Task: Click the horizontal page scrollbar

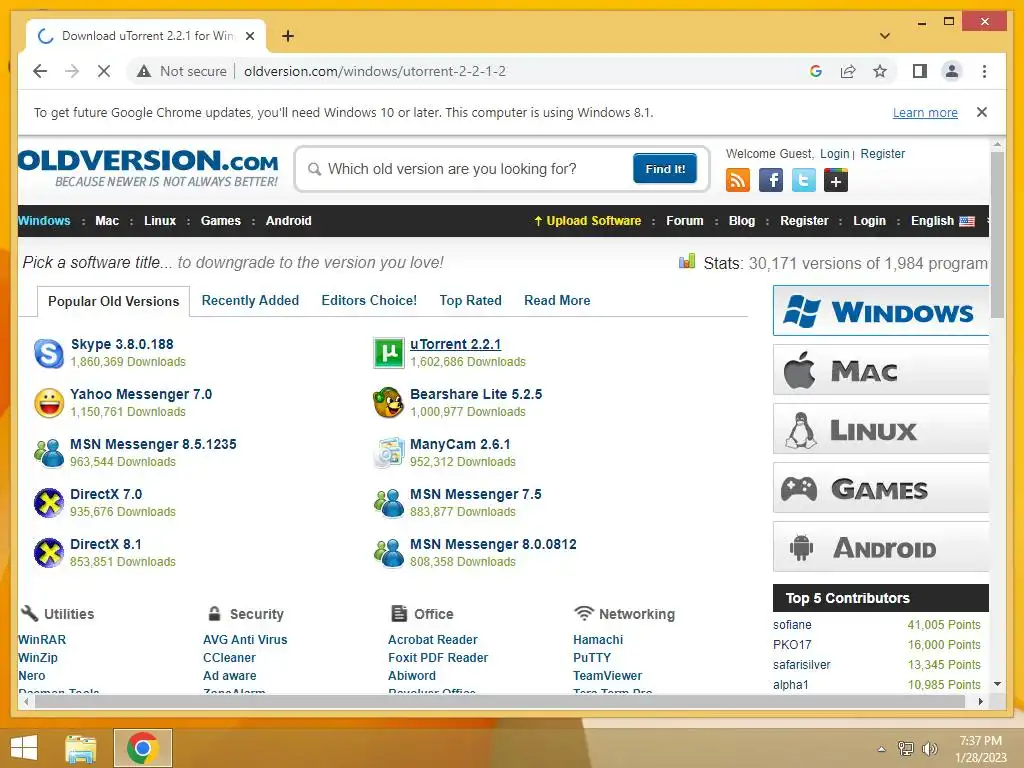Action: coord(500,701)
